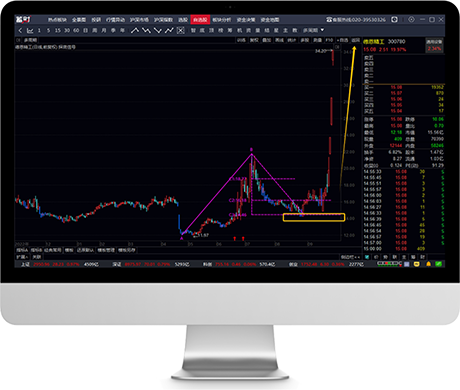
Task: Click the yellow message icon in status bar
Action: pyautogui.click(x=417, y=264)
